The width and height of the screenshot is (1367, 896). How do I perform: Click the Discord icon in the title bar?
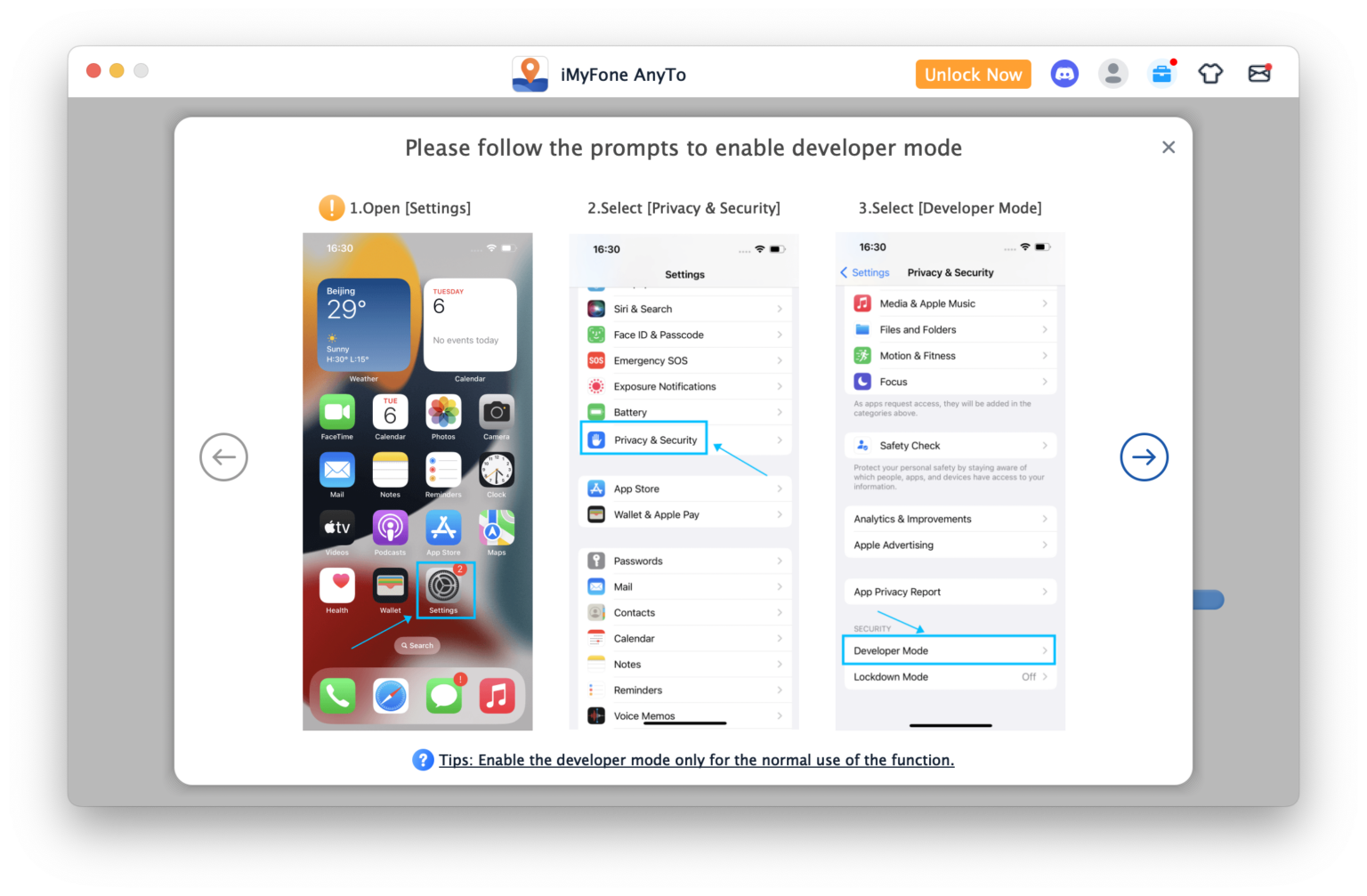click(1064, 74)
